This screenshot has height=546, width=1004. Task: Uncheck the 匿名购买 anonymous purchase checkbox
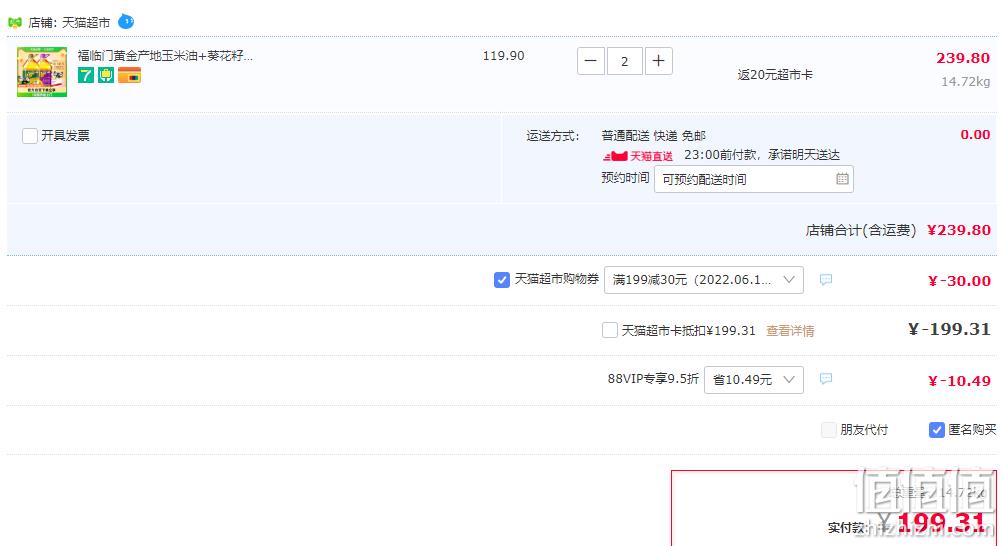click(936, 430)
